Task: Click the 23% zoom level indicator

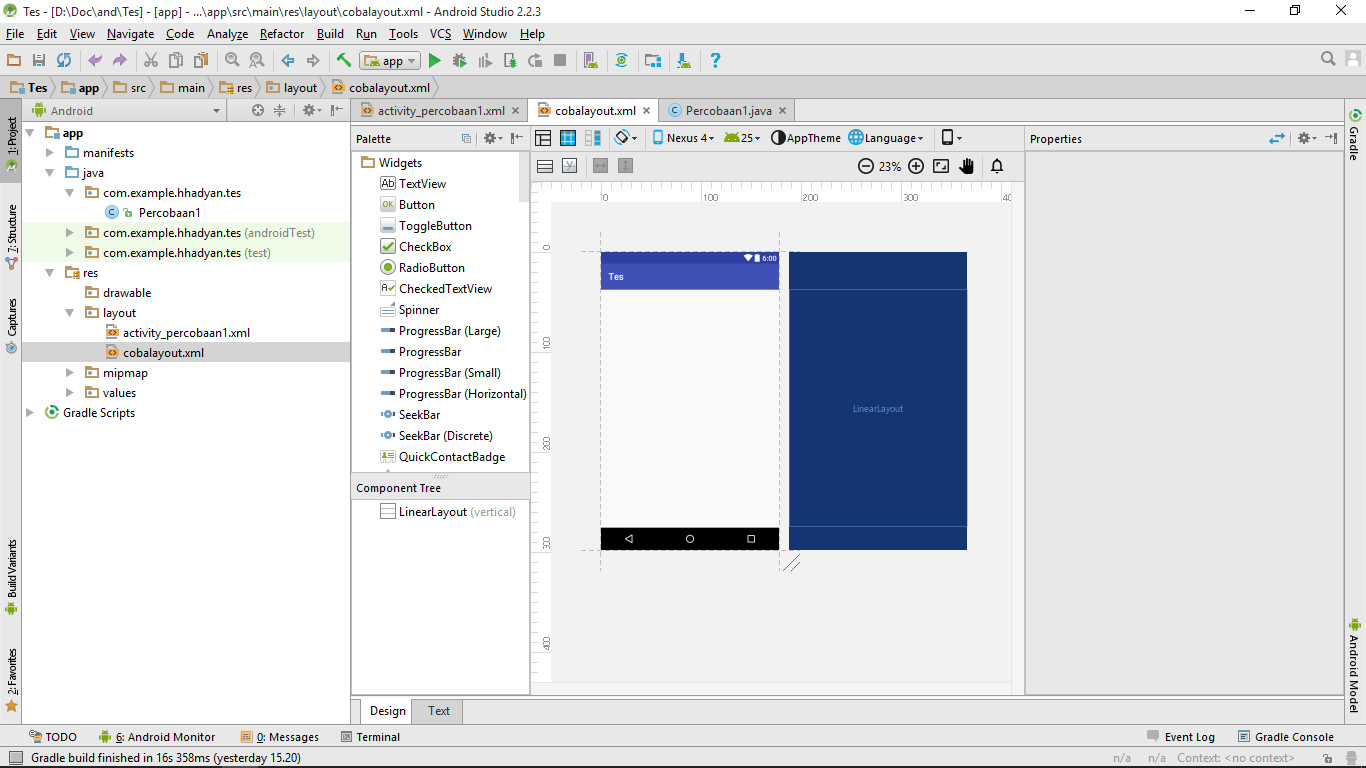Action: (x=890, y=166)
